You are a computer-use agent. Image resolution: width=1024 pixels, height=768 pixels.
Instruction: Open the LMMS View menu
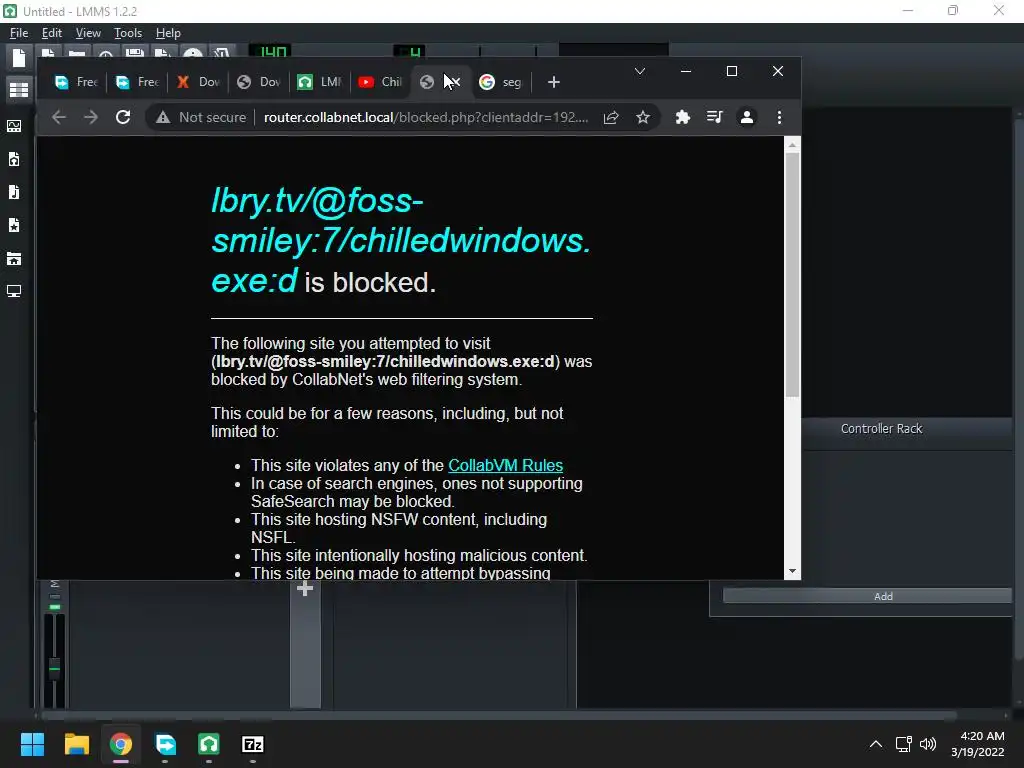(88, 33)
